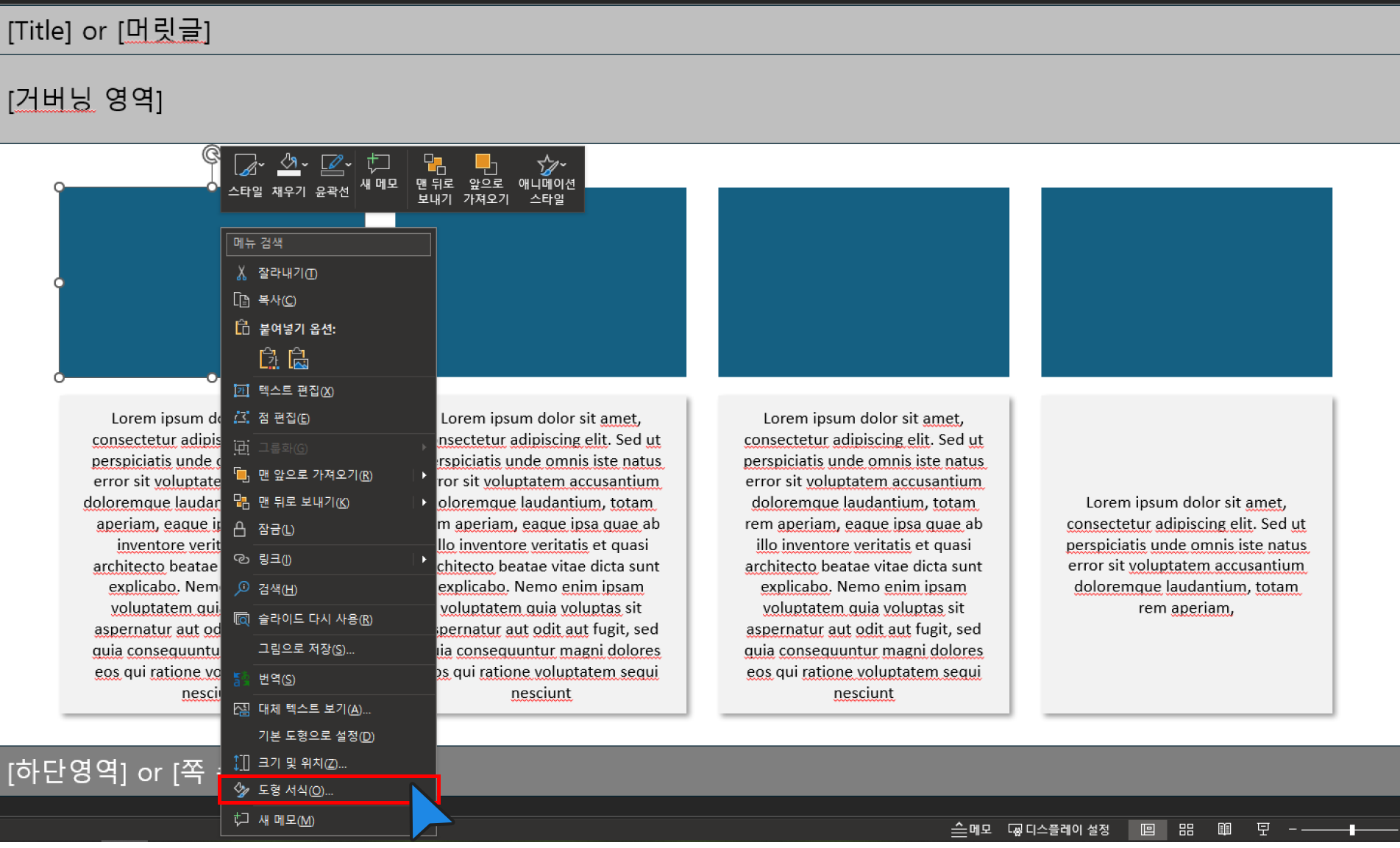Start slide show from status bar icon
Viewport: 1400px width, 848px height.
click(x=1263, y=830)
